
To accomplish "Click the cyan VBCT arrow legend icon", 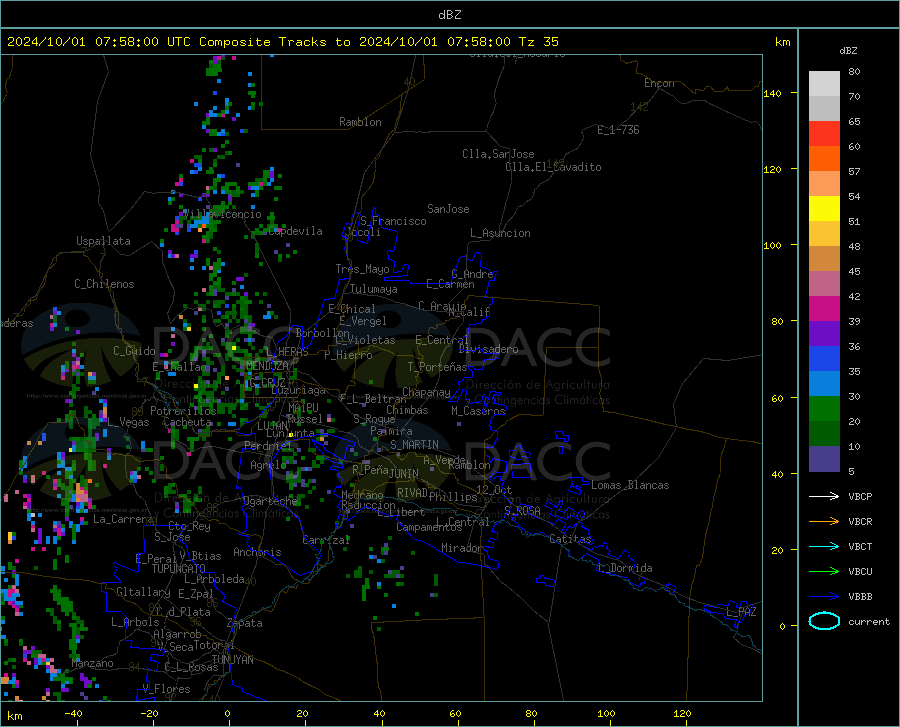I will pos(824,546).
